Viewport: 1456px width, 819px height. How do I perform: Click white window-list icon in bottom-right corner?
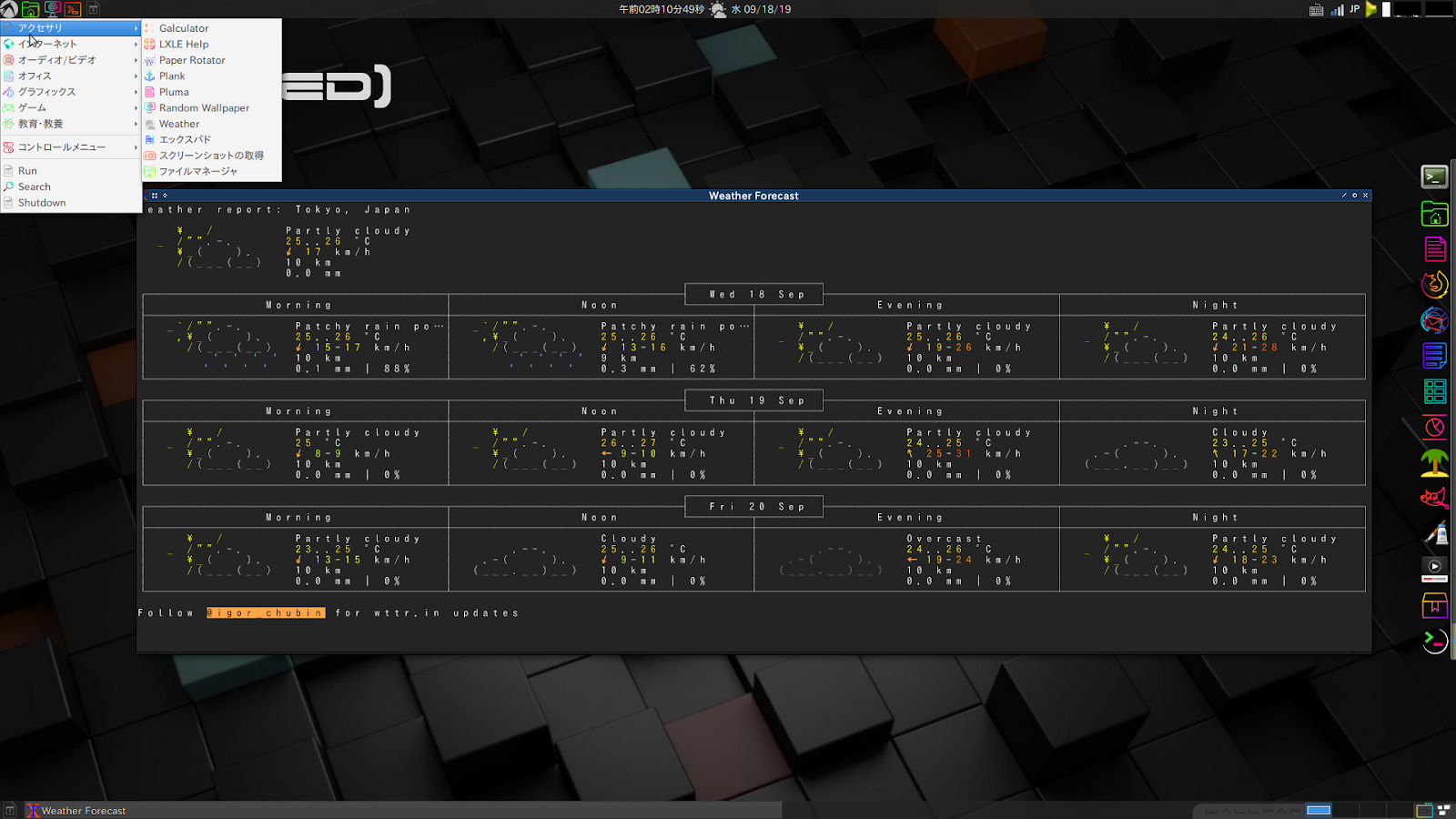[1444, 809]
